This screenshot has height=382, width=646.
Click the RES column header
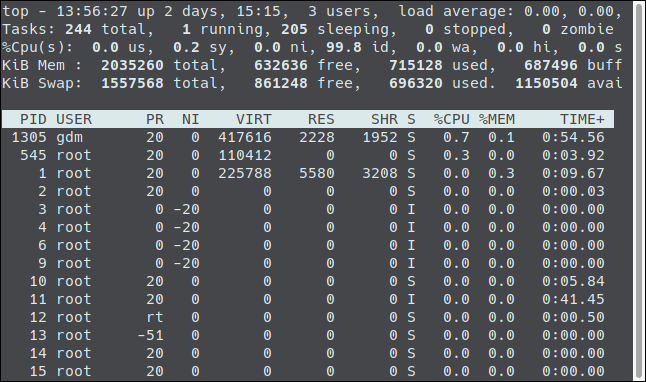(x=321, y=120)
